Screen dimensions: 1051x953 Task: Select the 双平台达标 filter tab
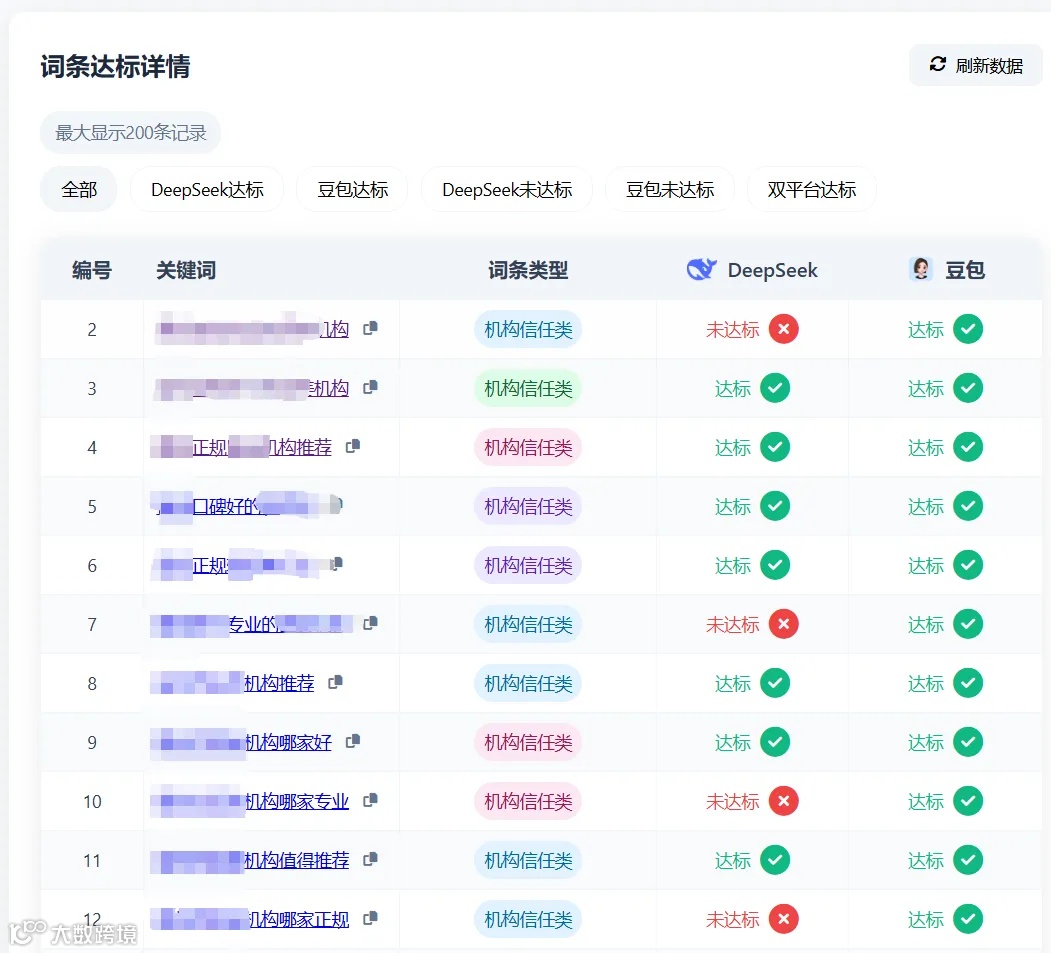[811, 189]
